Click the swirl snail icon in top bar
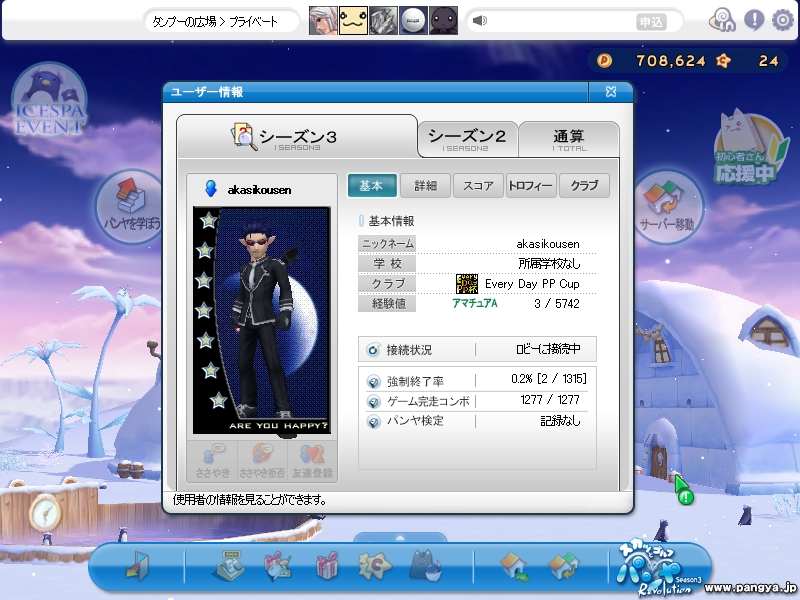This screenshot has width=800, height=600. pos(722,21)
